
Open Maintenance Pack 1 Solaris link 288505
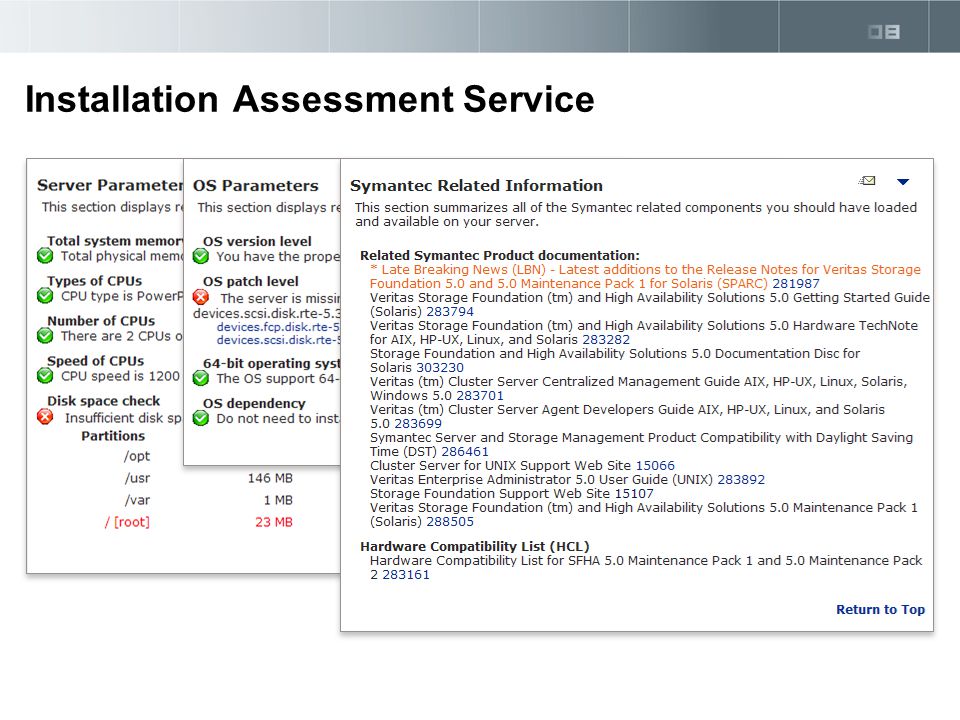coord(450,522)
